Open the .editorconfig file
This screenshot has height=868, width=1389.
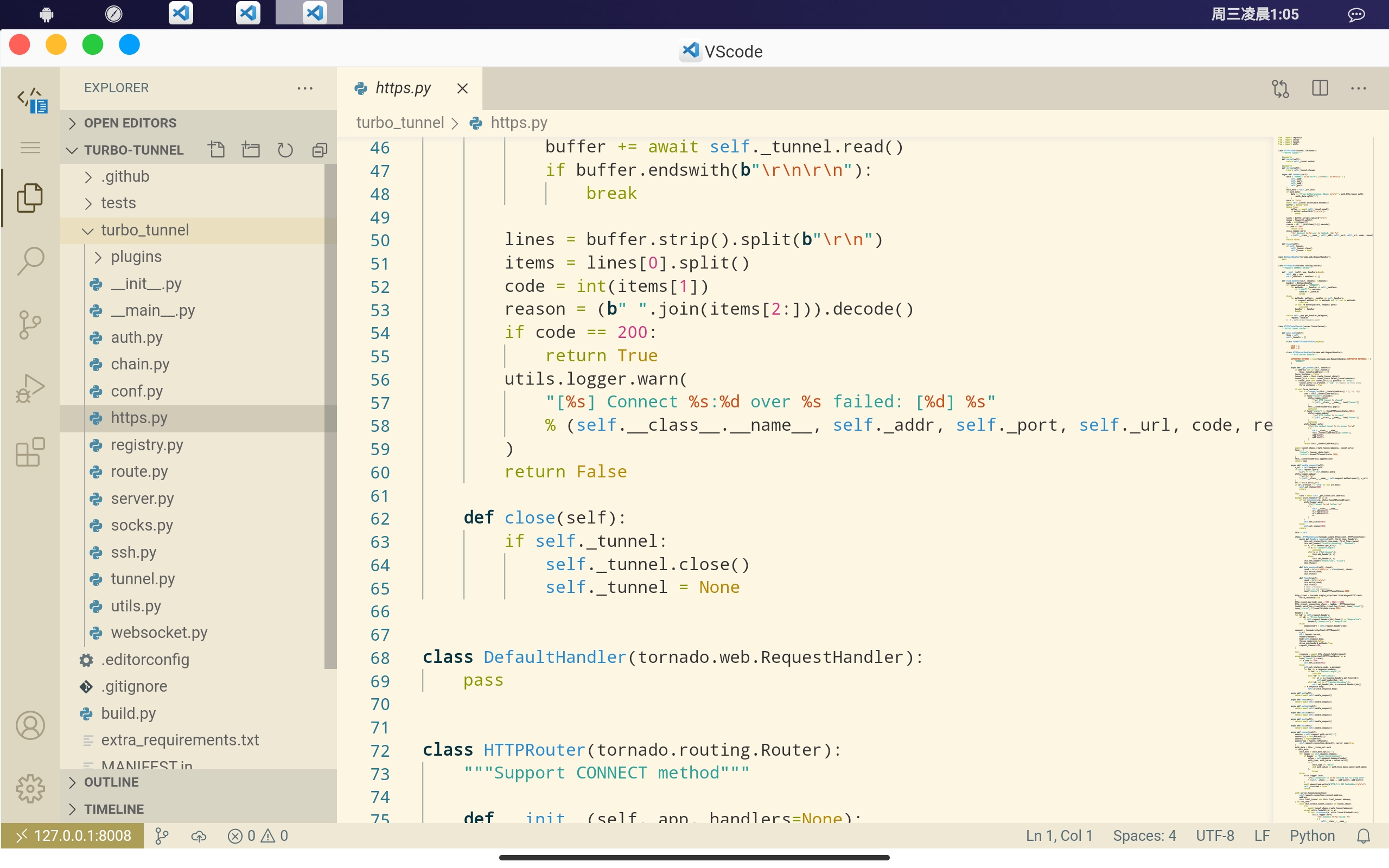(192, 660)
